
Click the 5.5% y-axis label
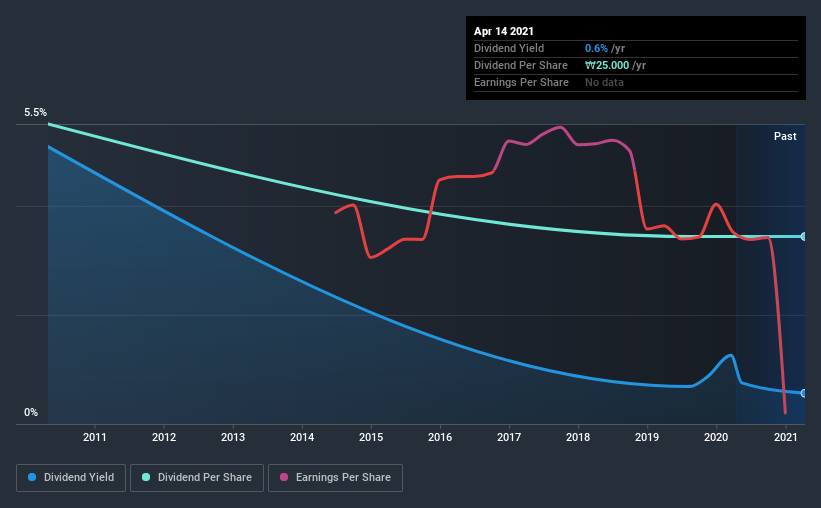(x=35, y=113)
